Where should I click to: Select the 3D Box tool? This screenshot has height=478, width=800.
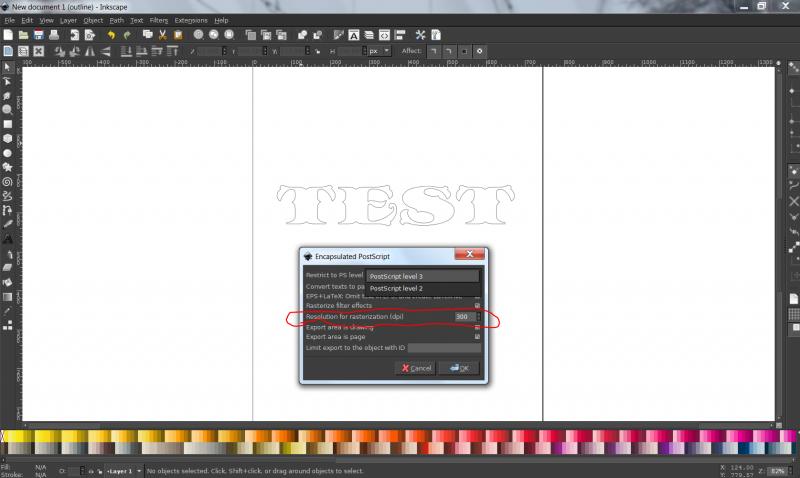[x=7, y=138]
